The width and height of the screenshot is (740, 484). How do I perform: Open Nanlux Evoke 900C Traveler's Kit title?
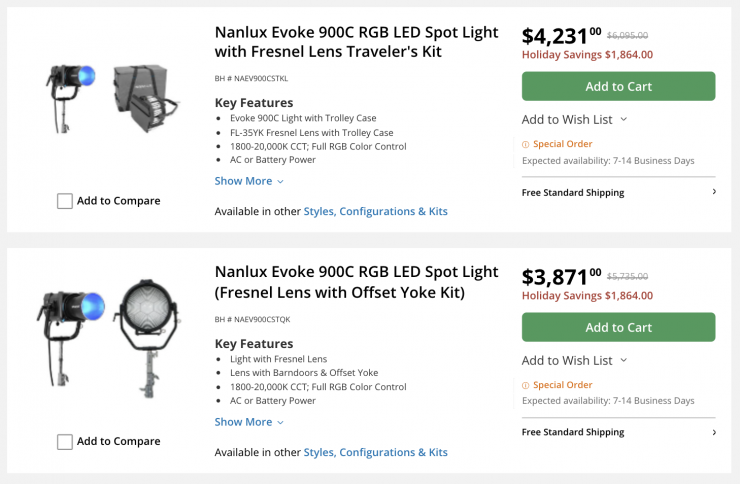click(x=356, y=41)
